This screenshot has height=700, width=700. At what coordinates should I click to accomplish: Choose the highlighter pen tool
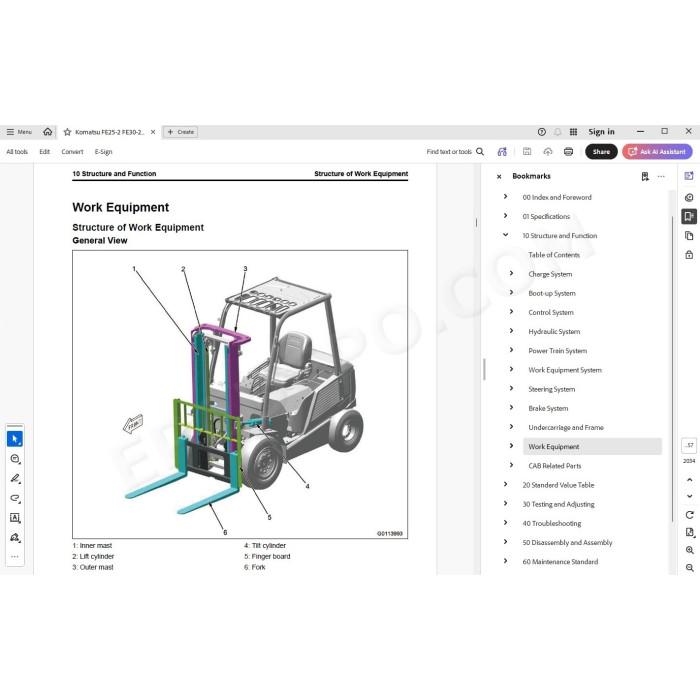[15, 479]
